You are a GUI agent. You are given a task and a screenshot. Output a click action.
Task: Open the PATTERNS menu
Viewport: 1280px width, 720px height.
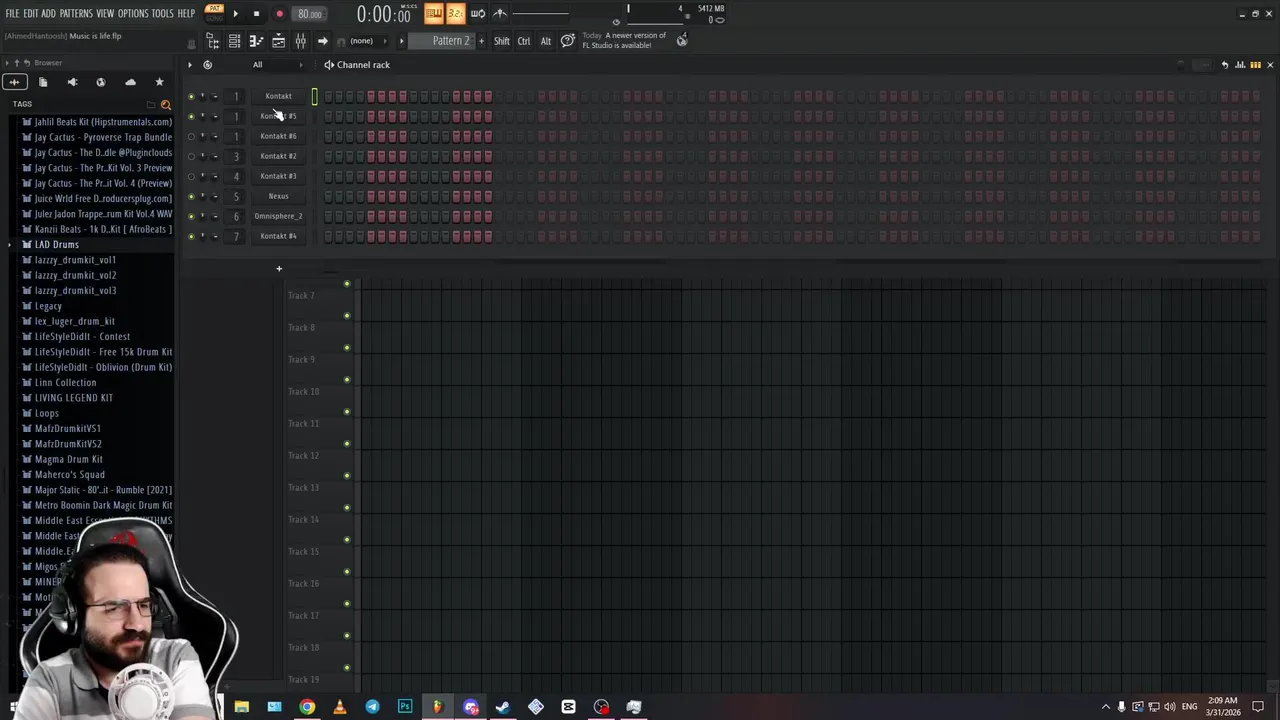click(76, 14)
